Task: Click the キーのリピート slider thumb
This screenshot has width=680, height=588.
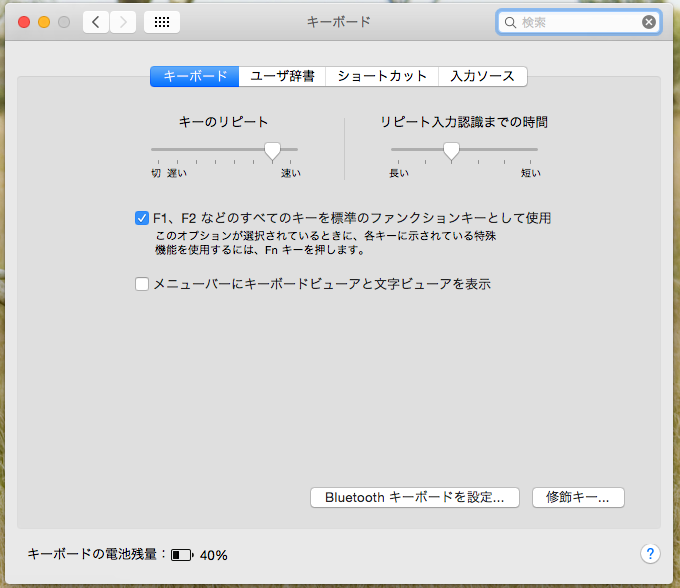Action: click(x=272, y=150)
